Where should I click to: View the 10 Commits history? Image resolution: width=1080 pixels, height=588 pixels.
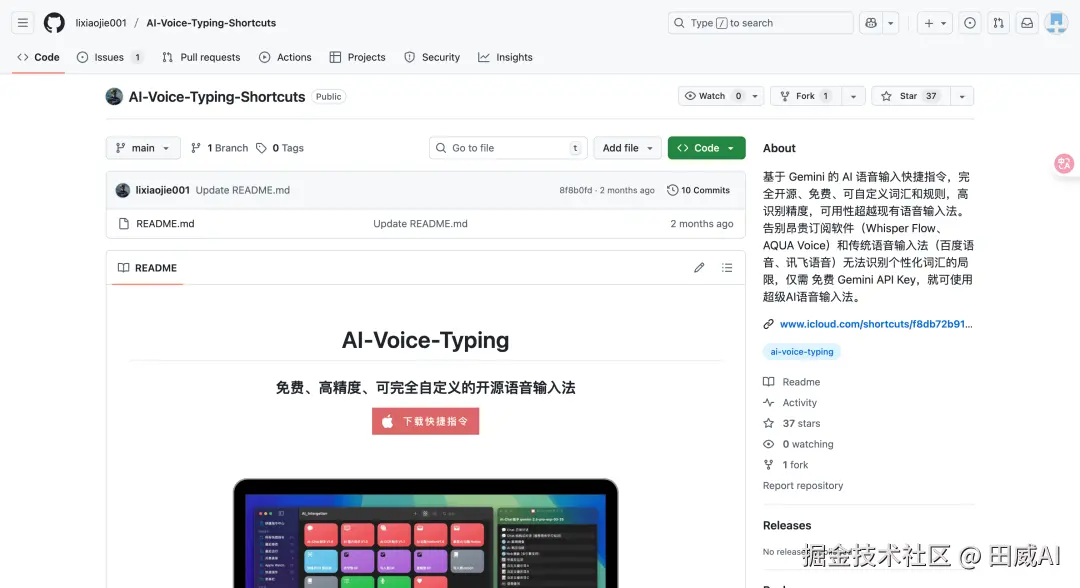[698, 190]
